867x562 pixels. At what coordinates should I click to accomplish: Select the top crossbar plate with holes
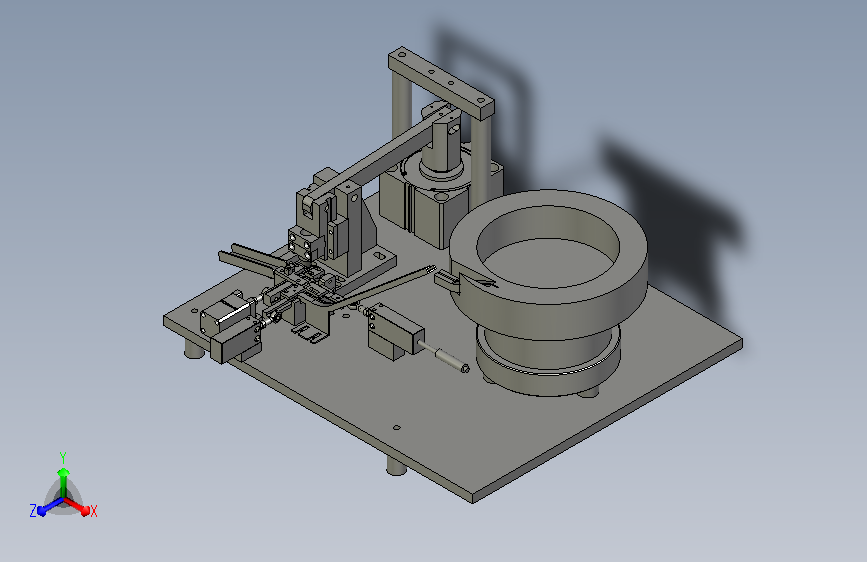point(441,82)
